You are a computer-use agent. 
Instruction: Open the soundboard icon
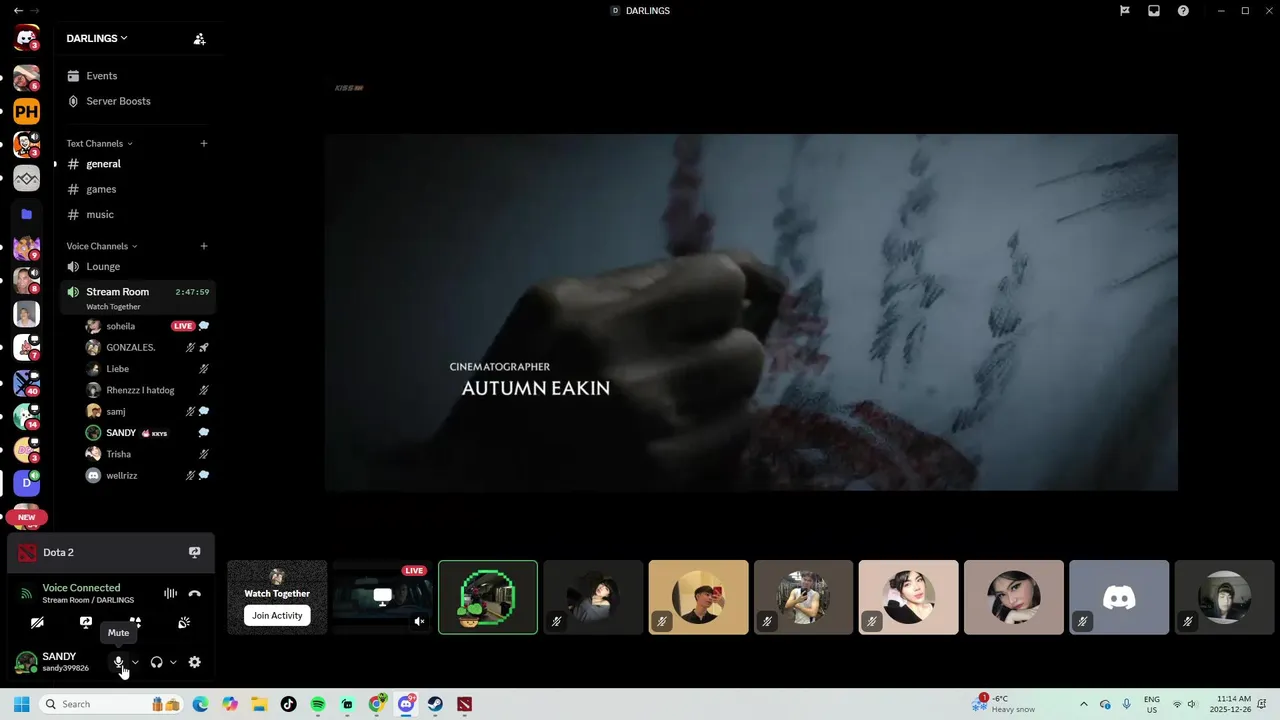(184, 622)
